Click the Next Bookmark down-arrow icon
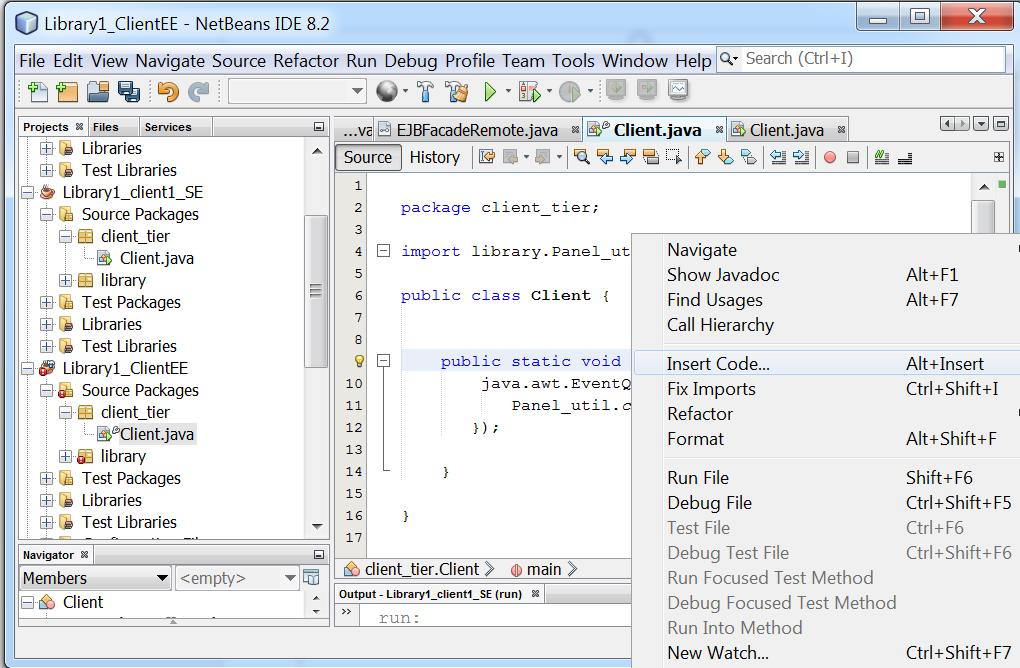 tap(725, 157)
